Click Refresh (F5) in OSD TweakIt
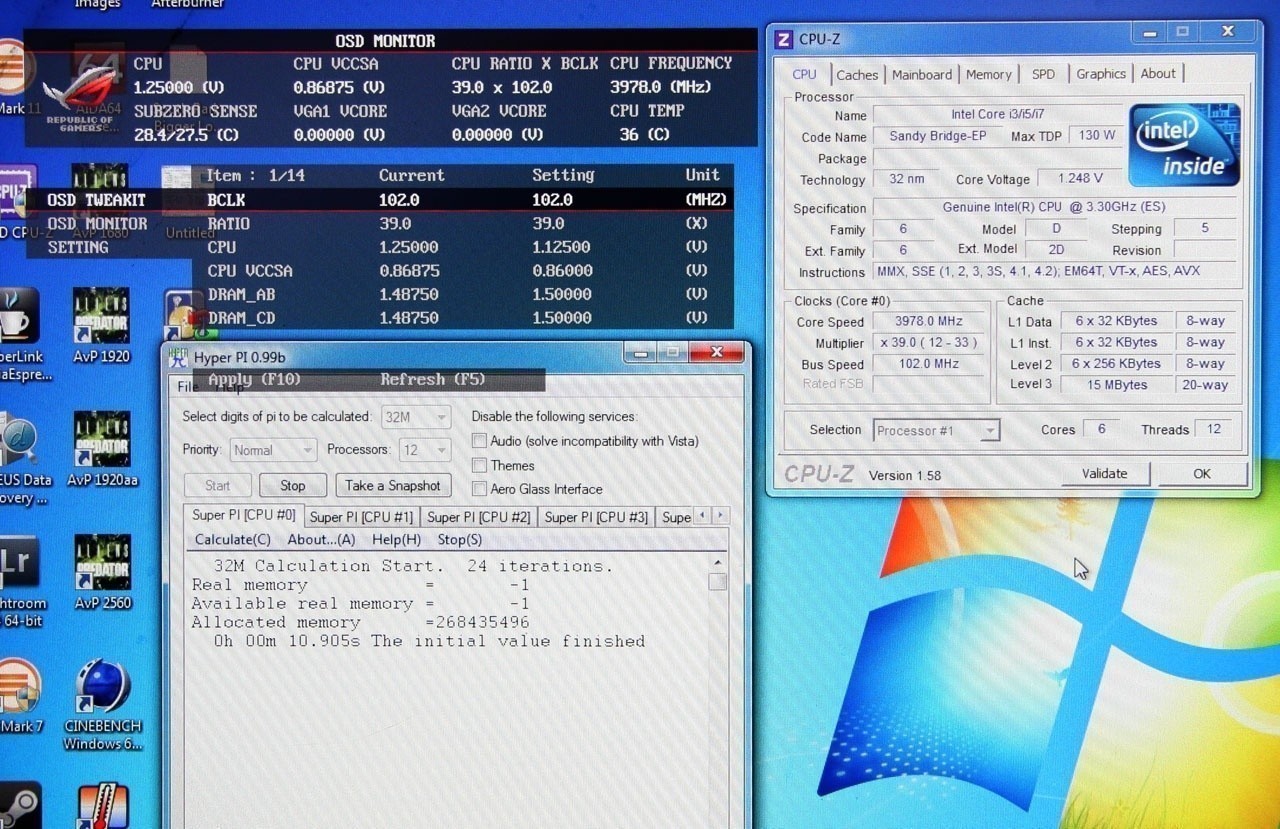 coord(432,380)
